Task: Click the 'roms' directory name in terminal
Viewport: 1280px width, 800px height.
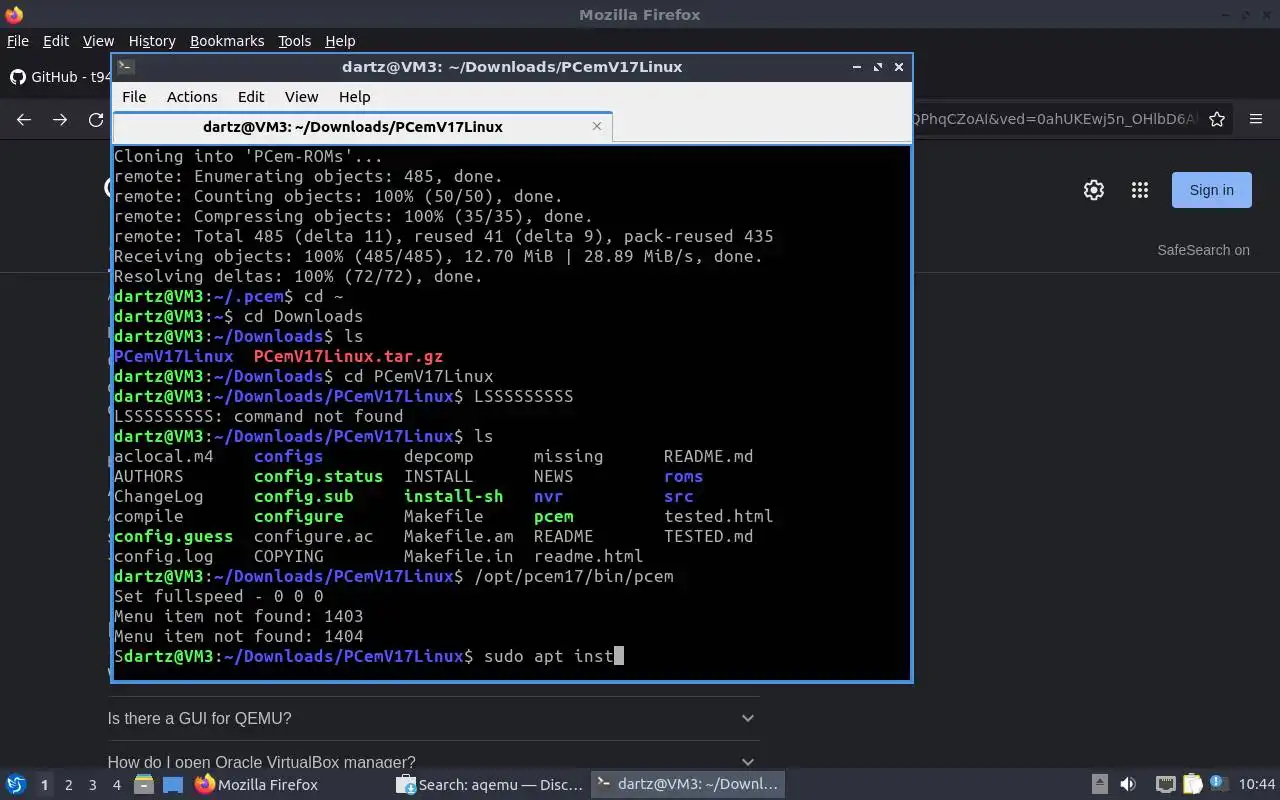Action: click(x=683, y=476)
